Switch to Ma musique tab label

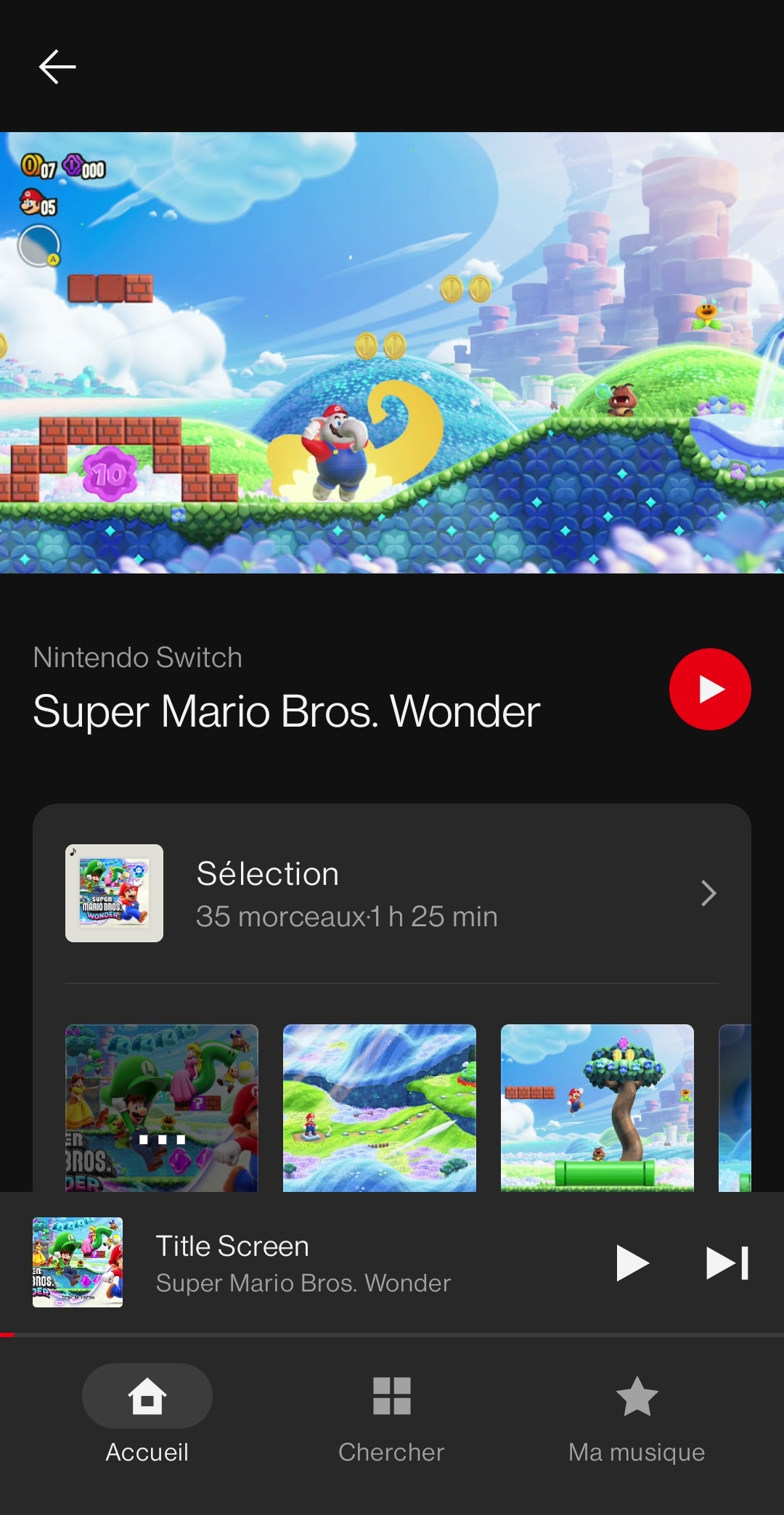pos(637,1452)
